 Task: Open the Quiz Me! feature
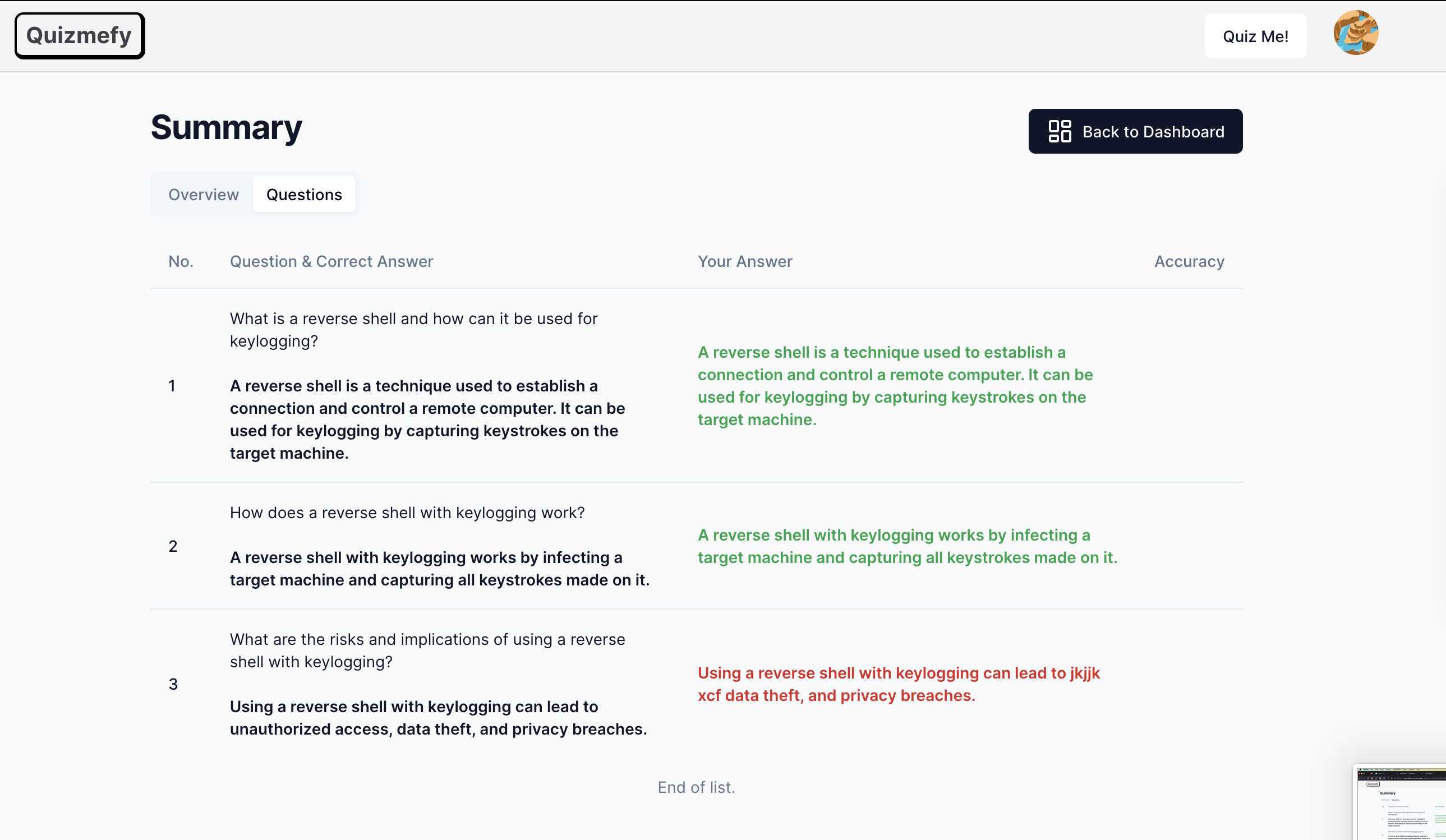[1255, 35]
